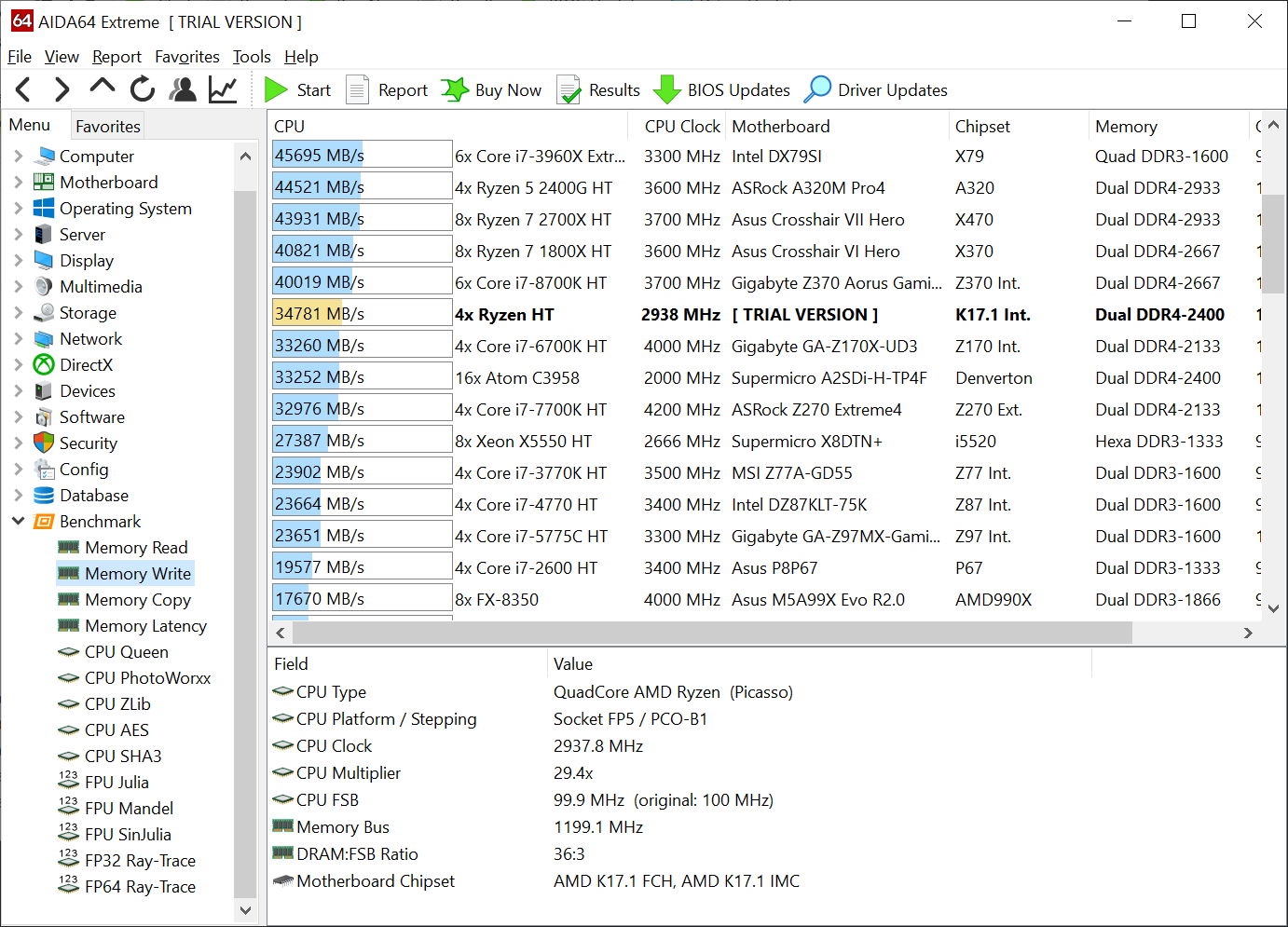Expand the Network tree node
The image size is (1288, 927).
[18, 339]
